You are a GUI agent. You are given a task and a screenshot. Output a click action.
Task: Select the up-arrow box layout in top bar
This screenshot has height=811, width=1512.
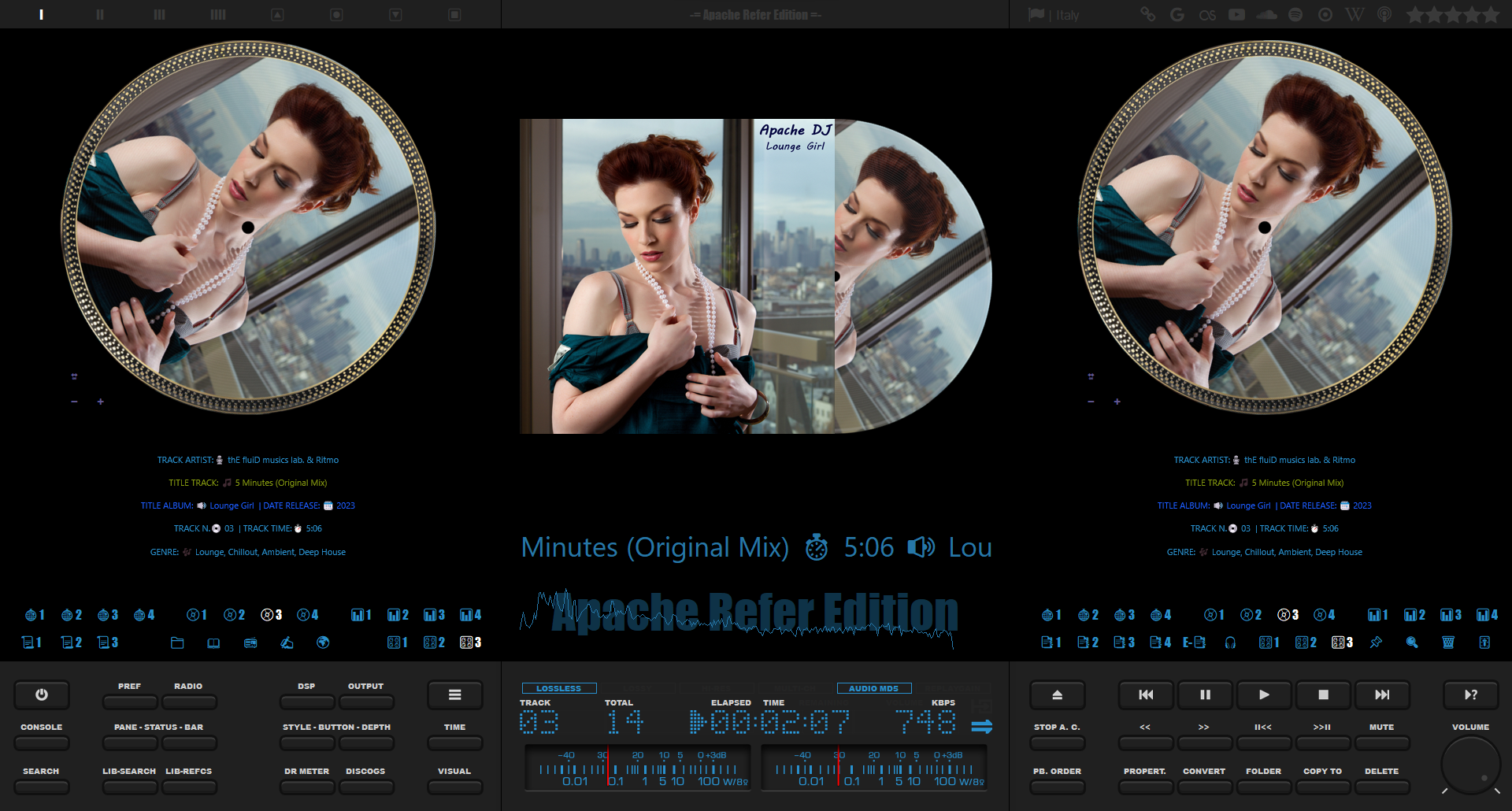(x=277, y=14)
